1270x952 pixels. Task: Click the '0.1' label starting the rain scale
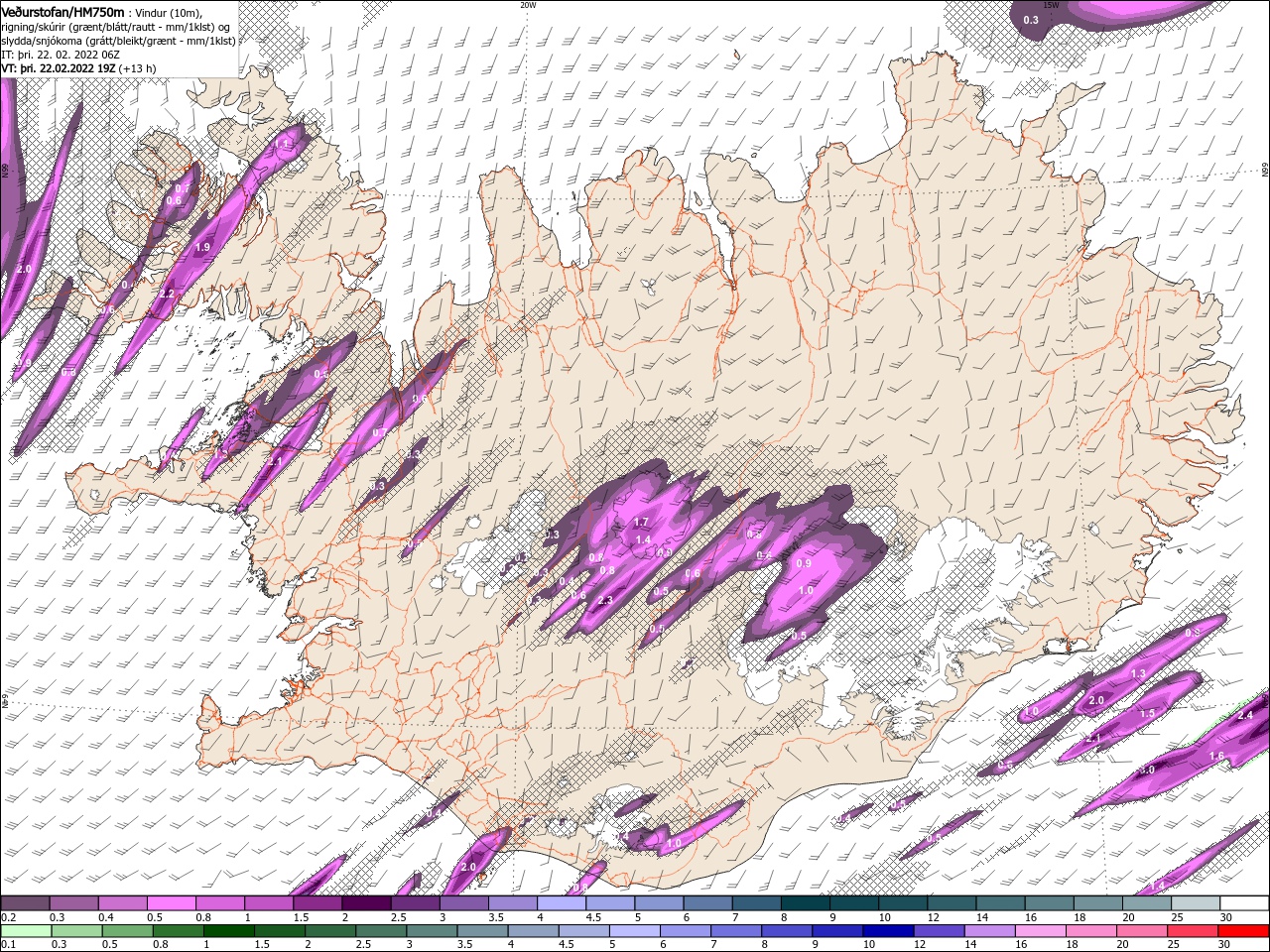8,945
